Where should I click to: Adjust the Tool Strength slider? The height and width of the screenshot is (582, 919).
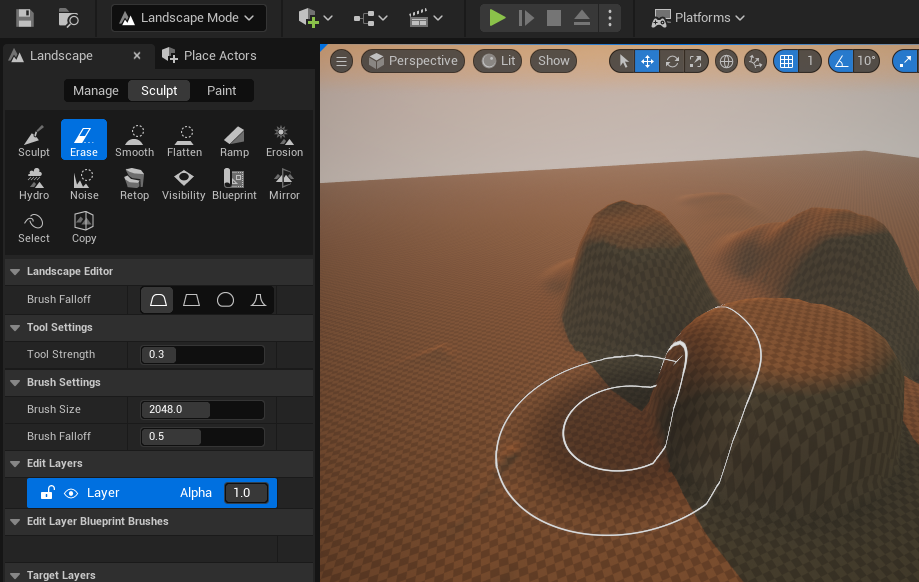coord(202,355)
